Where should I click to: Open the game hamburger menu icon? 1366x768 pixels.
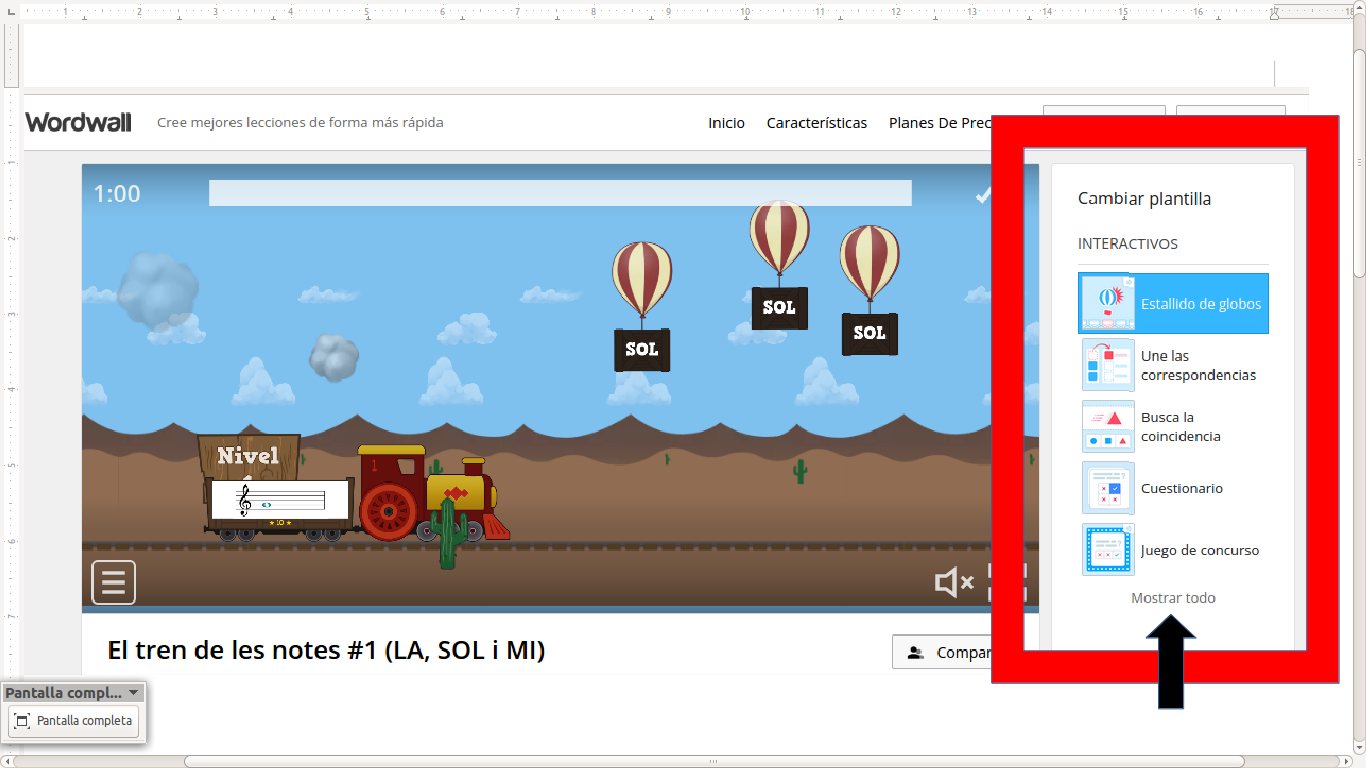click(x=114, y=582)
